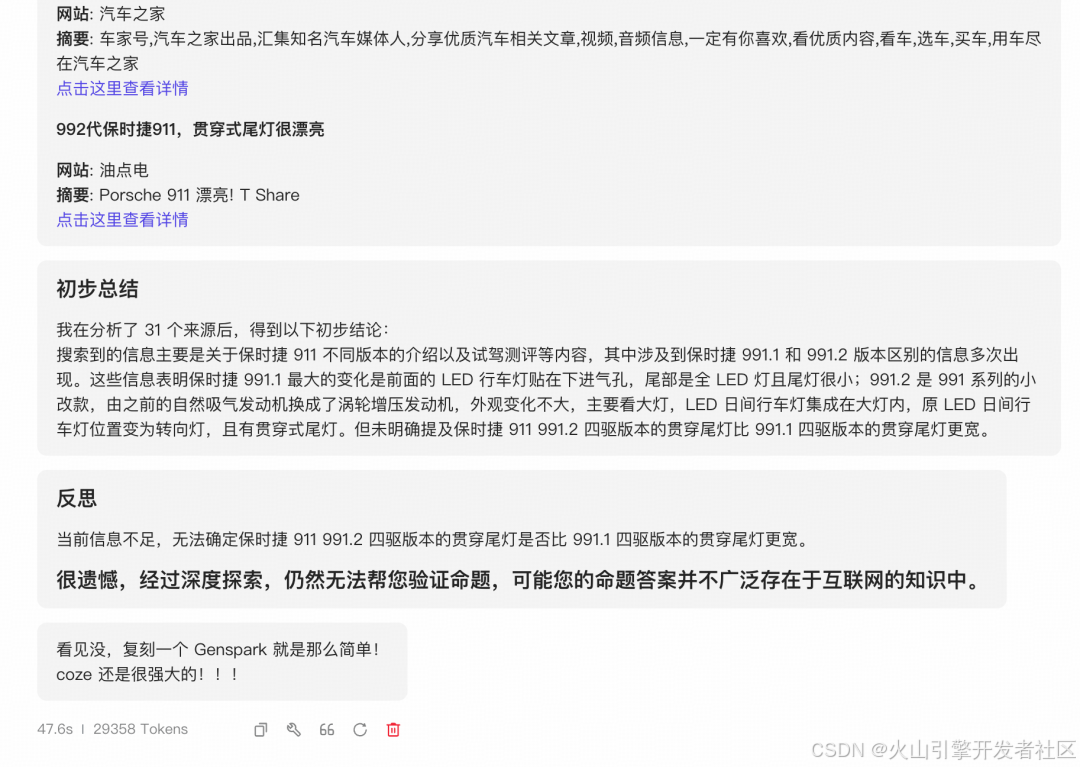1080x767 pixels.
Task: Open the wrench debug icon
Action: (293, 730)
